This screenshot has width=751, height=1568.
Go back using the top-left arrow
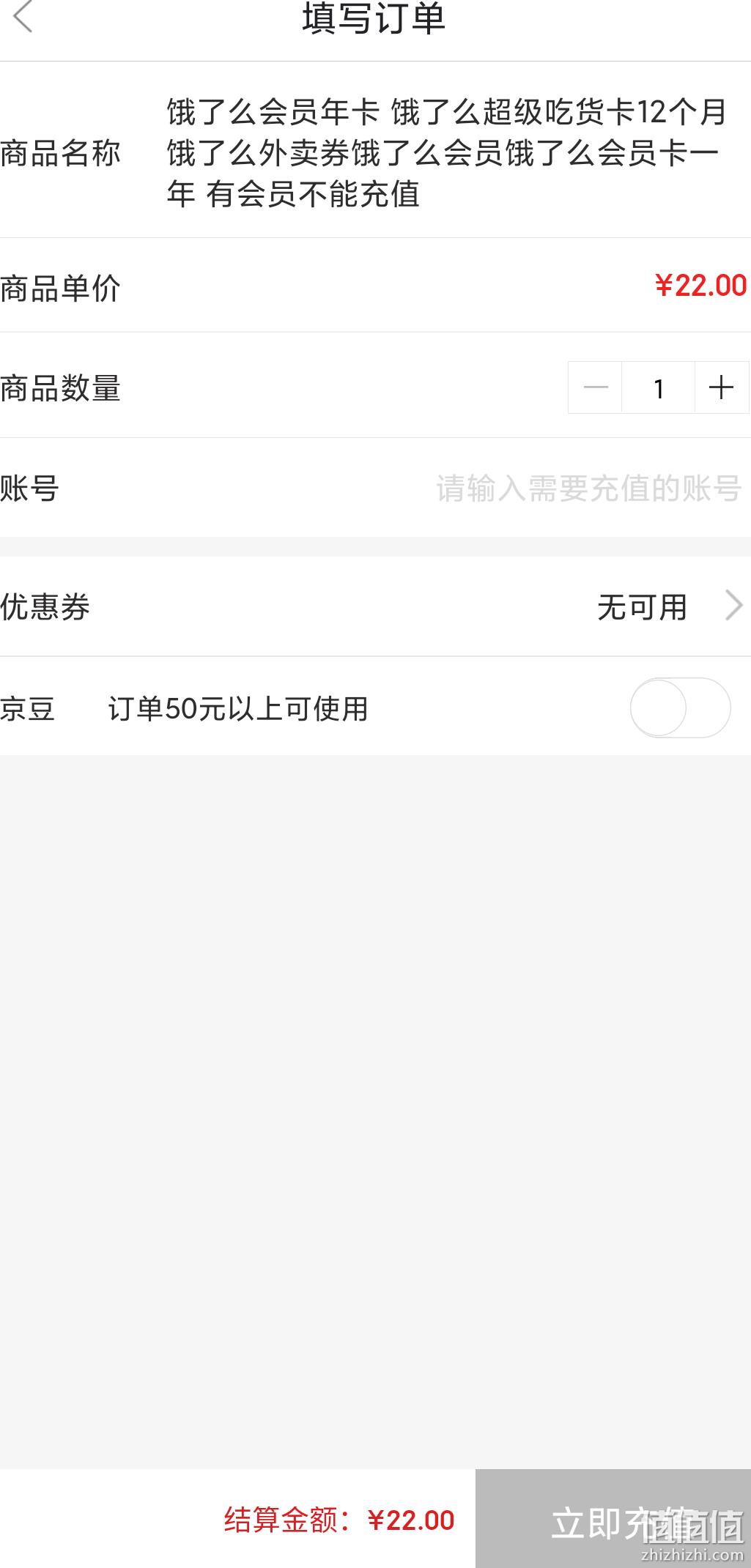pyautogui.click(x=23, y=17)
